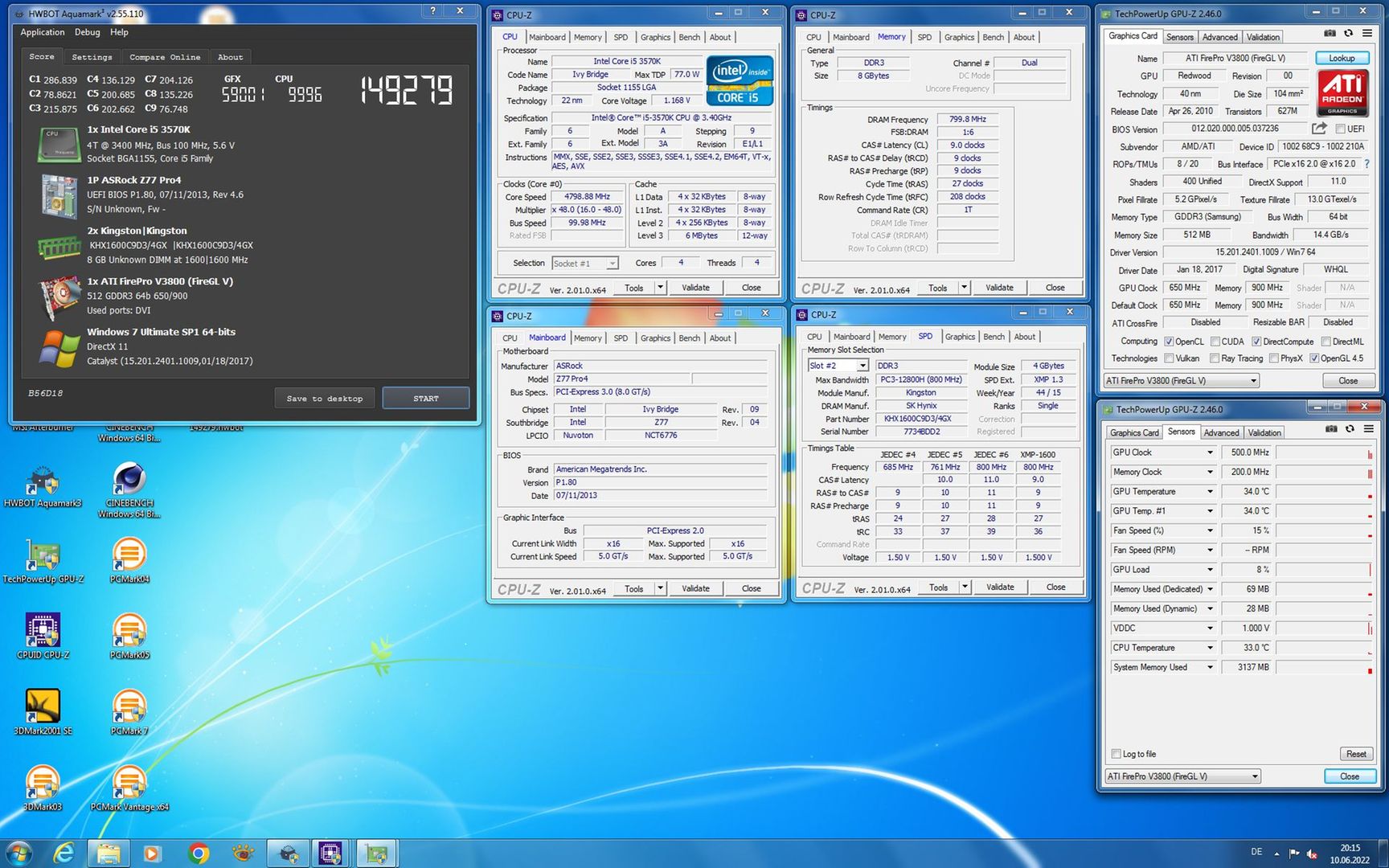This screenshot has height=868, width=1389.
Task: Open the Memory Clock sensor dropdown
Action: (x=1209, y=472)
